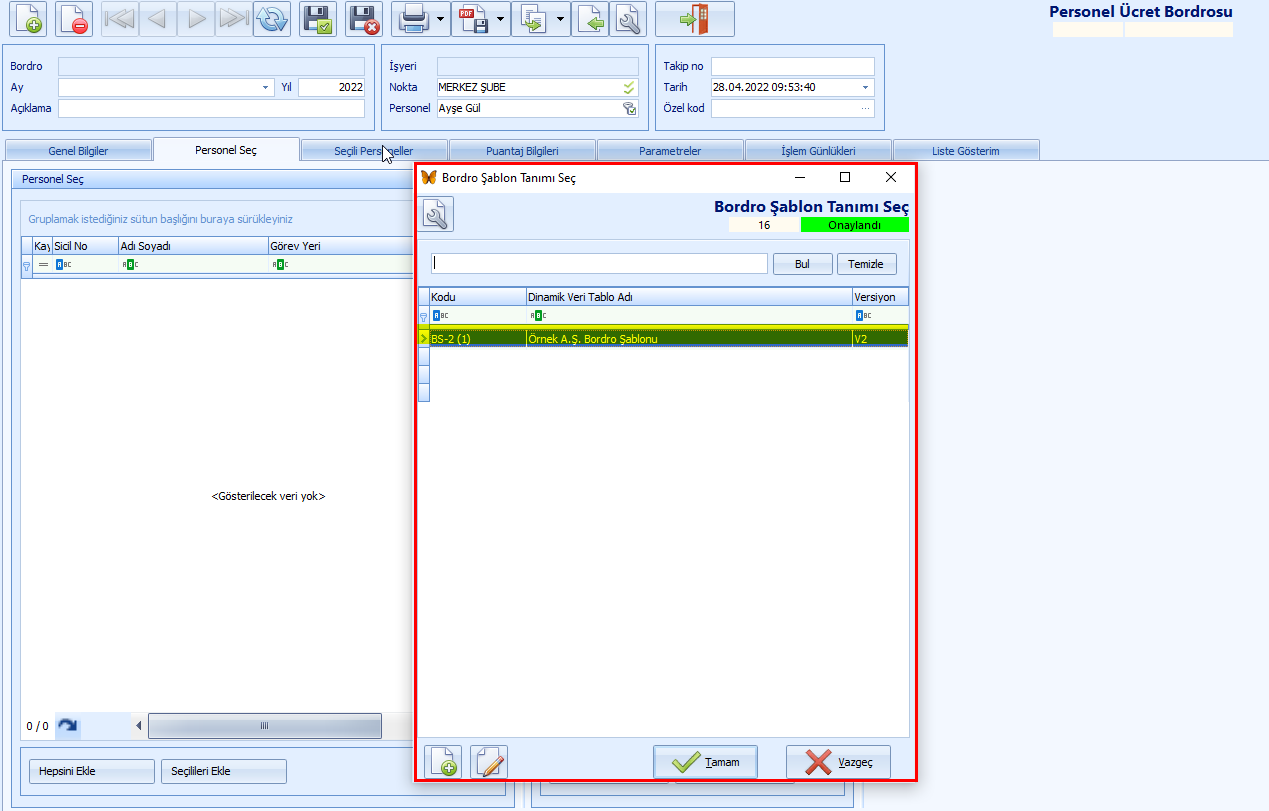Click the delete record icon in main toolbar

(75, 19)
